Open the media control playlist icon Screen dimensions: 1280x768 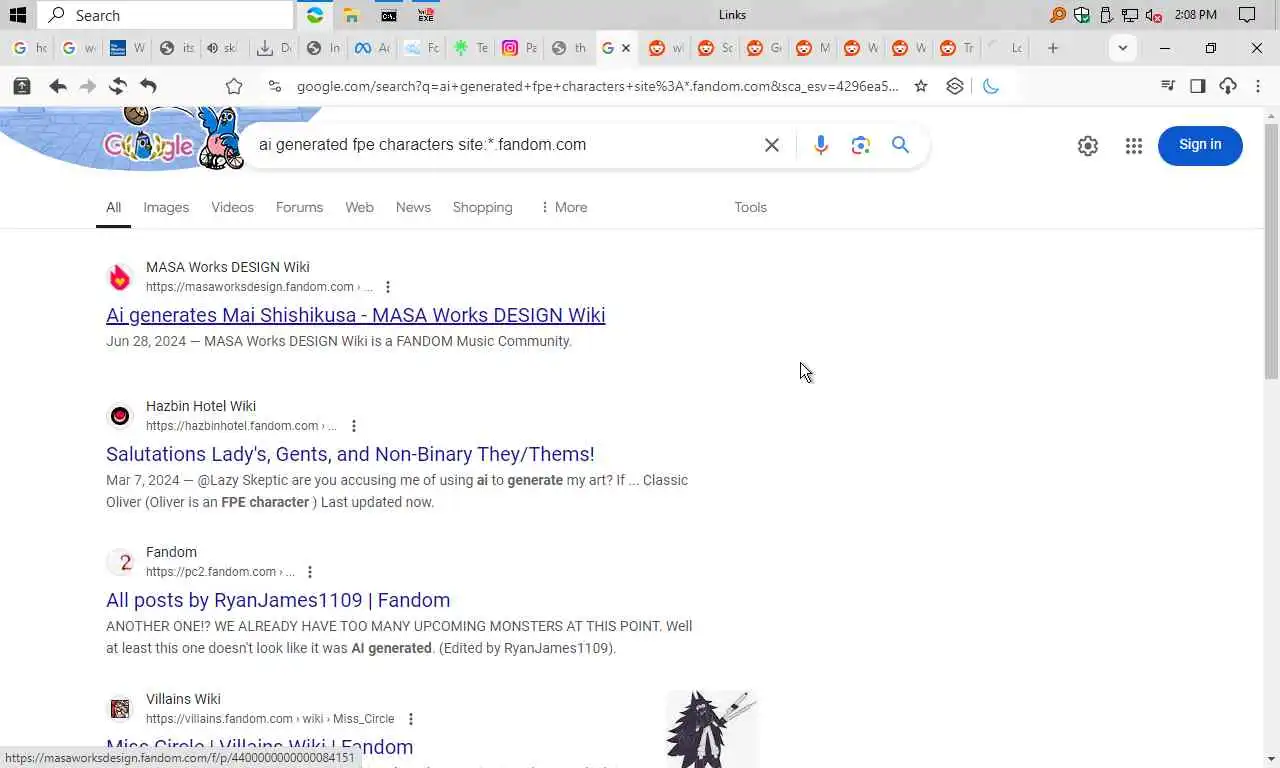1167,86
